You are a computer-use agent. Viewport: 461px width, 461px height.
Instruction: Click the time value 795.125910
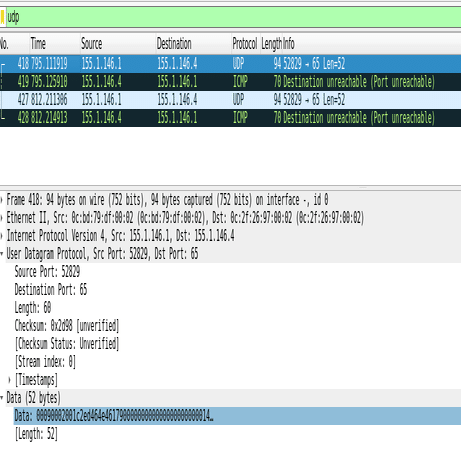[x=49, y=82]
